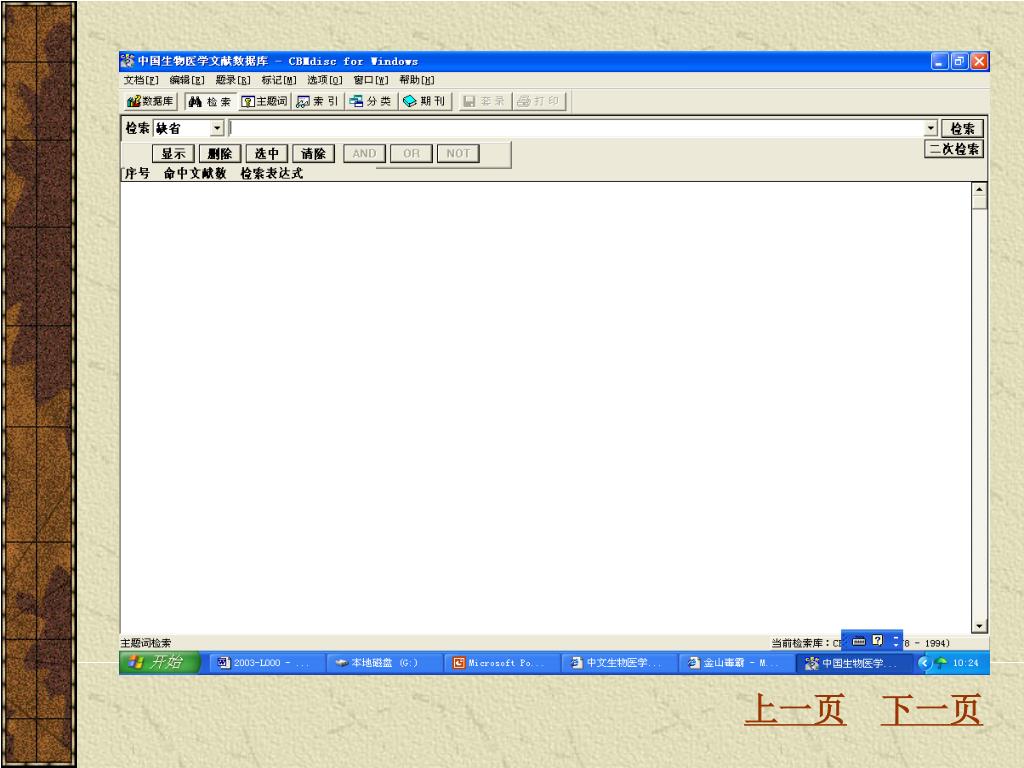Click the scroll up arrow of results list

coord(978,189)
